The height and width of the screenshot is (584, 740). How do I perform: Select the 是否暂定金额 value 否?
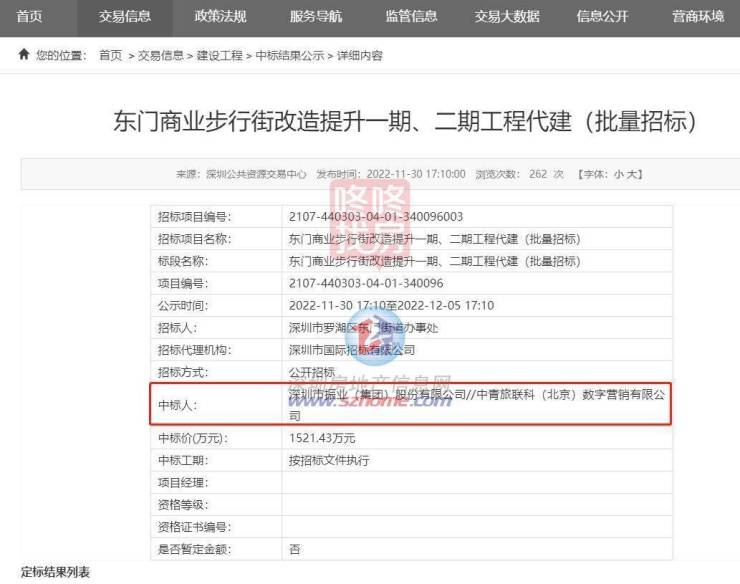pyautogui.click(x=295, y=549)
